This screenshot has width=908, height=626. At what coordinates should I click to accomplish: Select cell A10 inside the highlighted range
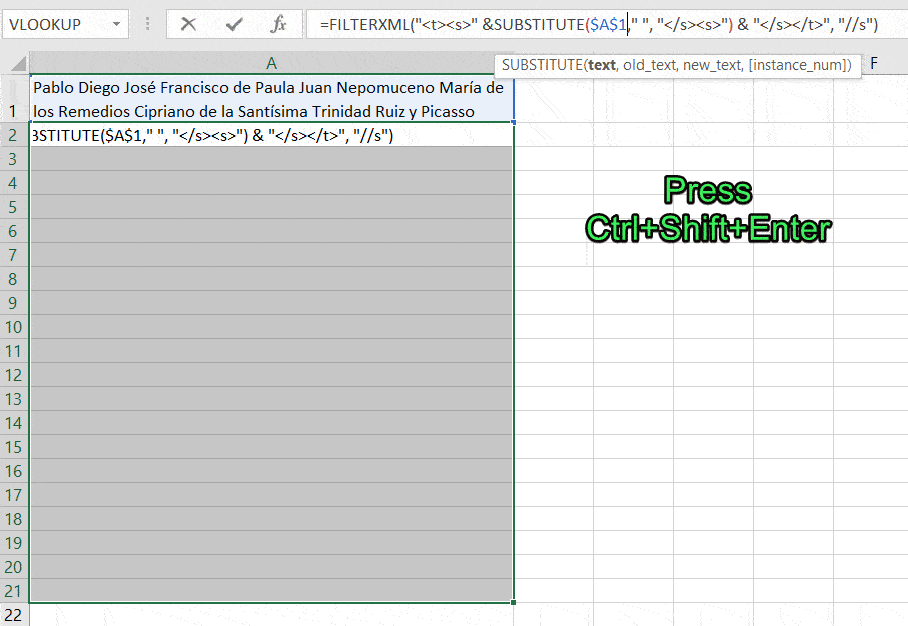coord(271,327)
